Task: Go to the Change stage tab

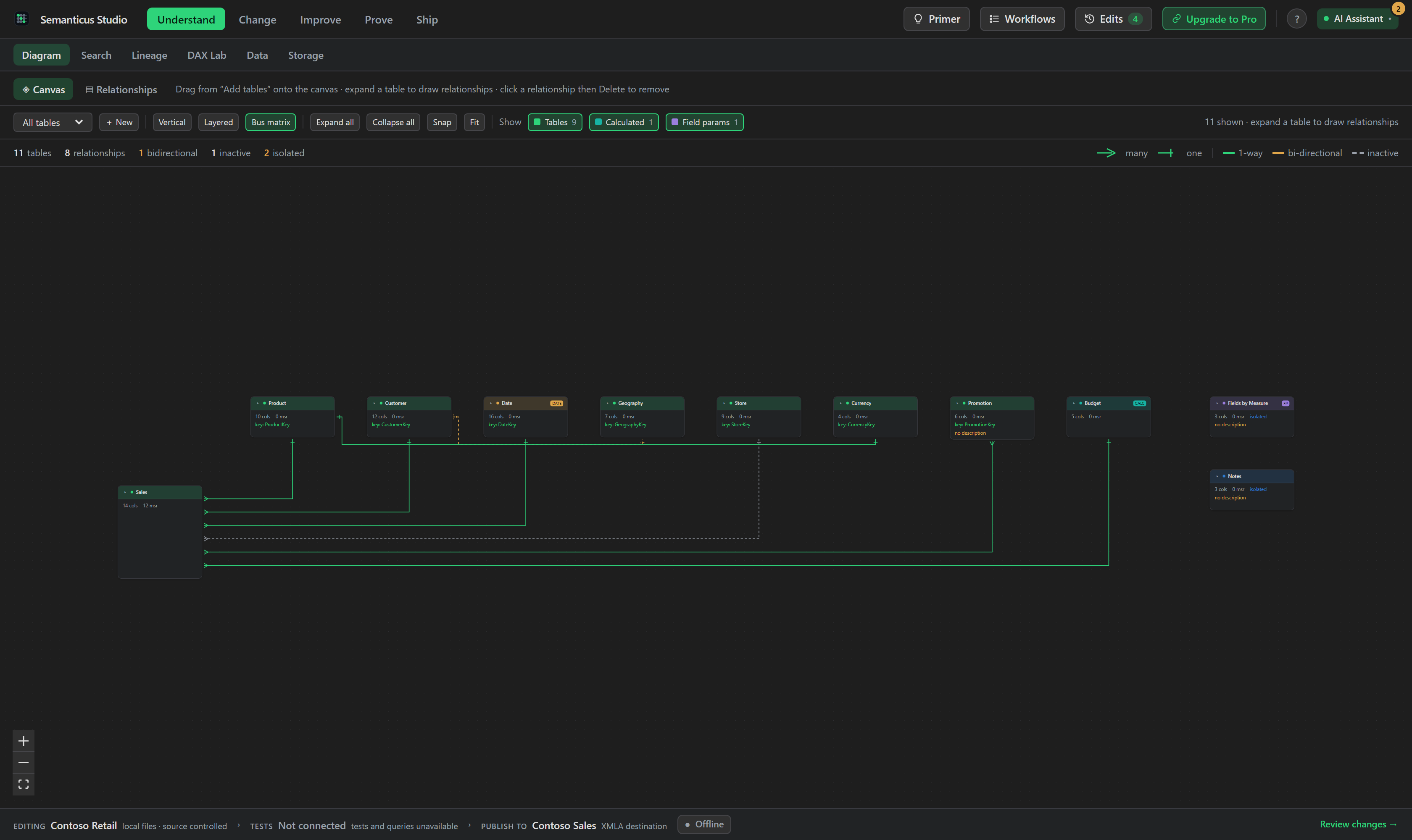Action: click(x=257, y=20)
